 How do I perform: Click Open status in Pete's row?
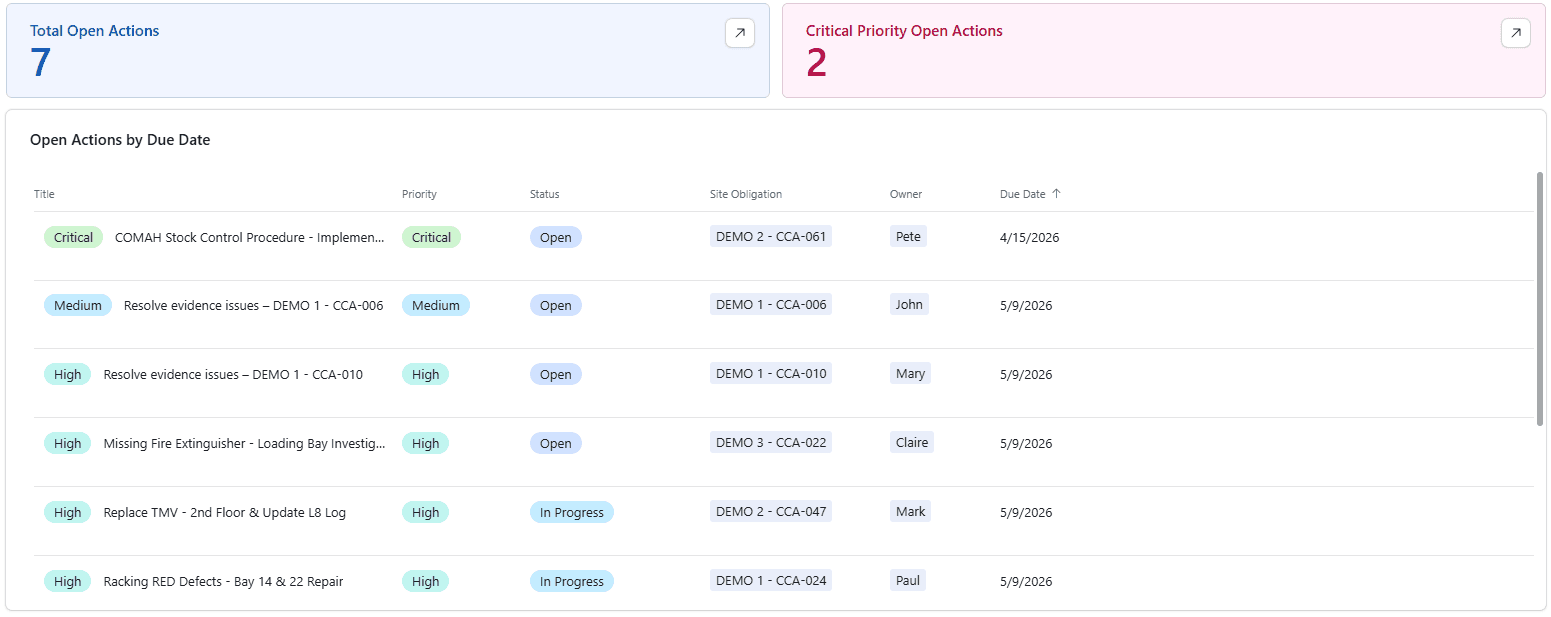[556, 237]
